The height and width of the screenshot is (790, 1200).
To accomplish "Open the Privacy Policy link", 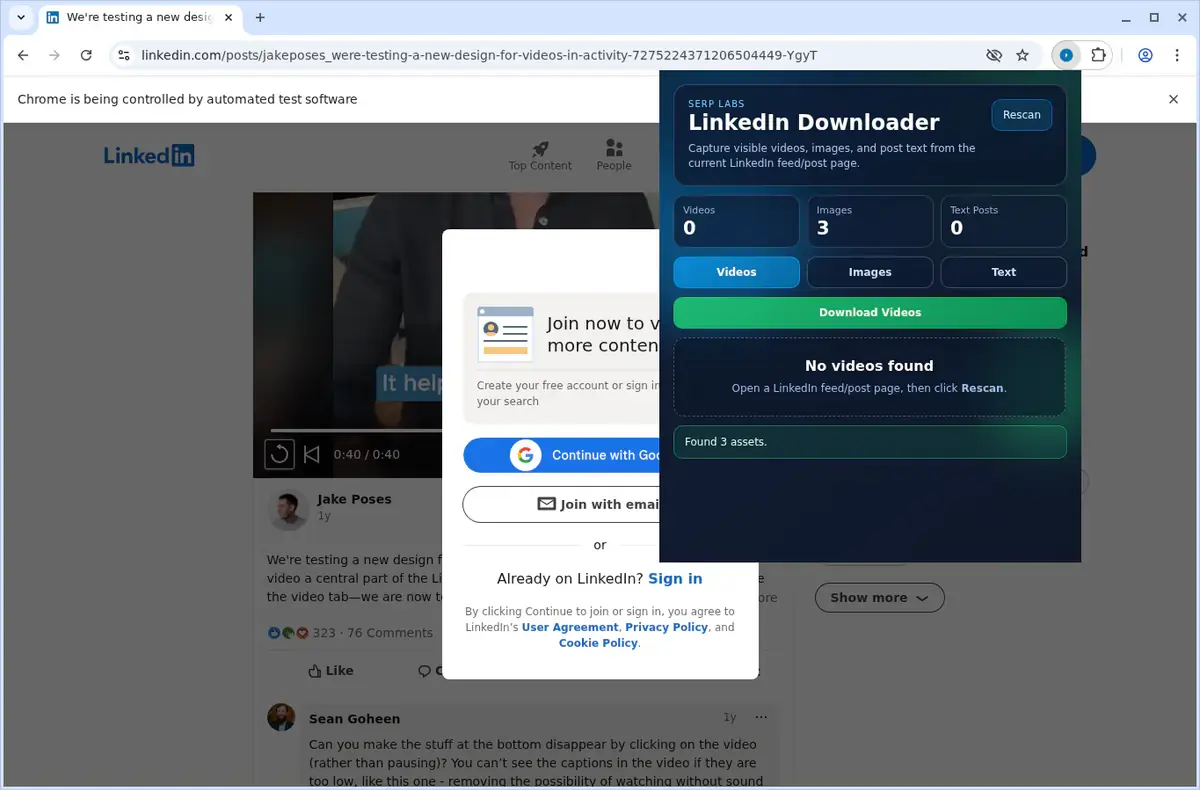I will (x=667, y=627).
